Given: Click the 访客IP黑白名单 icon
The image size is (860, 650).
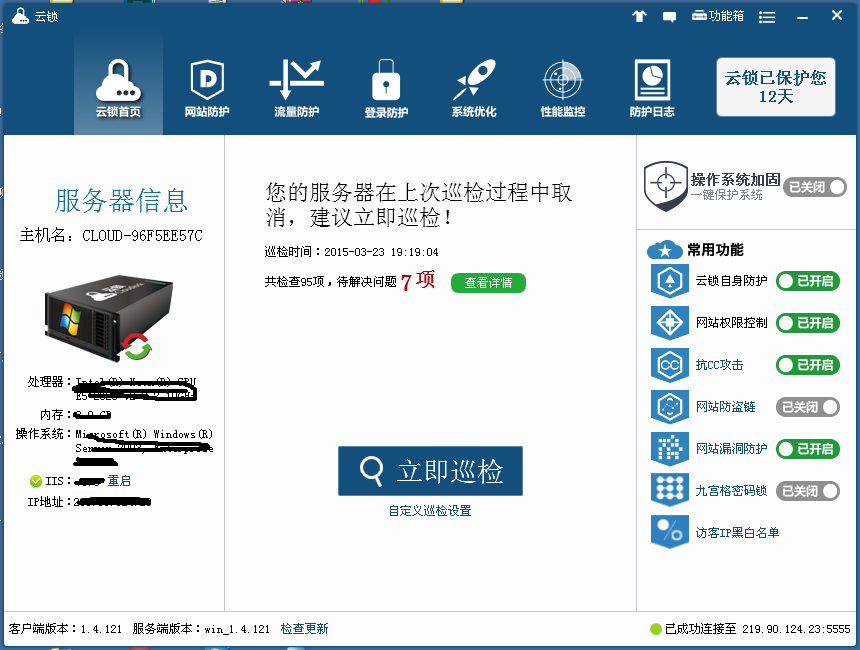Looking at the screenshot, I should [669, 532].
